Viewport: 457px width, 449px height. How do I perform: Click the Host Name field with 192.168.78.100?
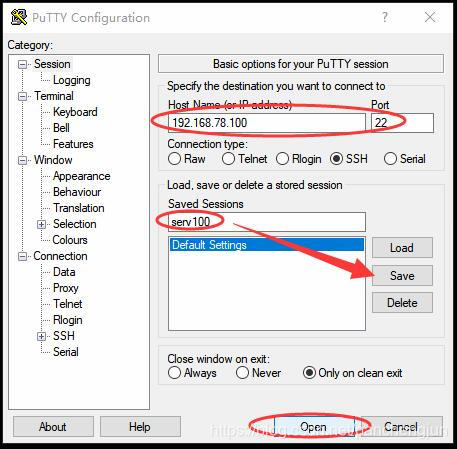(x=267, y=123)
